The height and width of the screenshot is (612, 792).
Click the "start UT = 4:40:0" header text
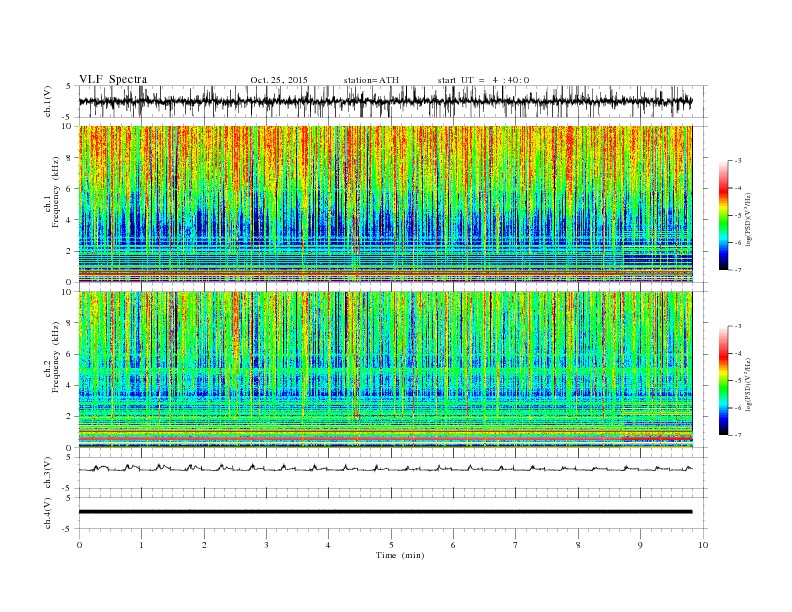483,80
